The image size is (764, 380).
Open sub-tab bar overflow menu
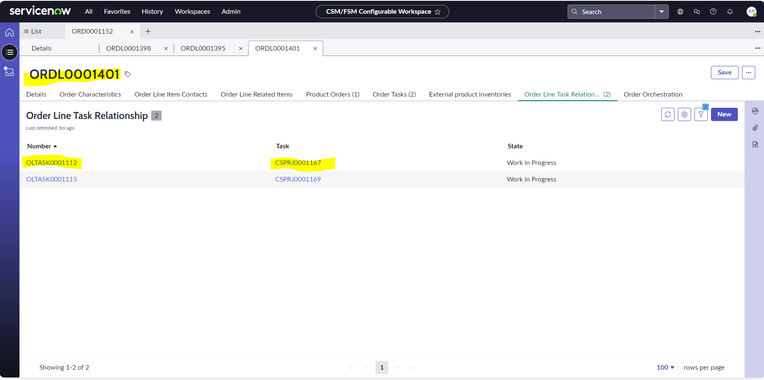pyautogui.click(x=758, y=48)
